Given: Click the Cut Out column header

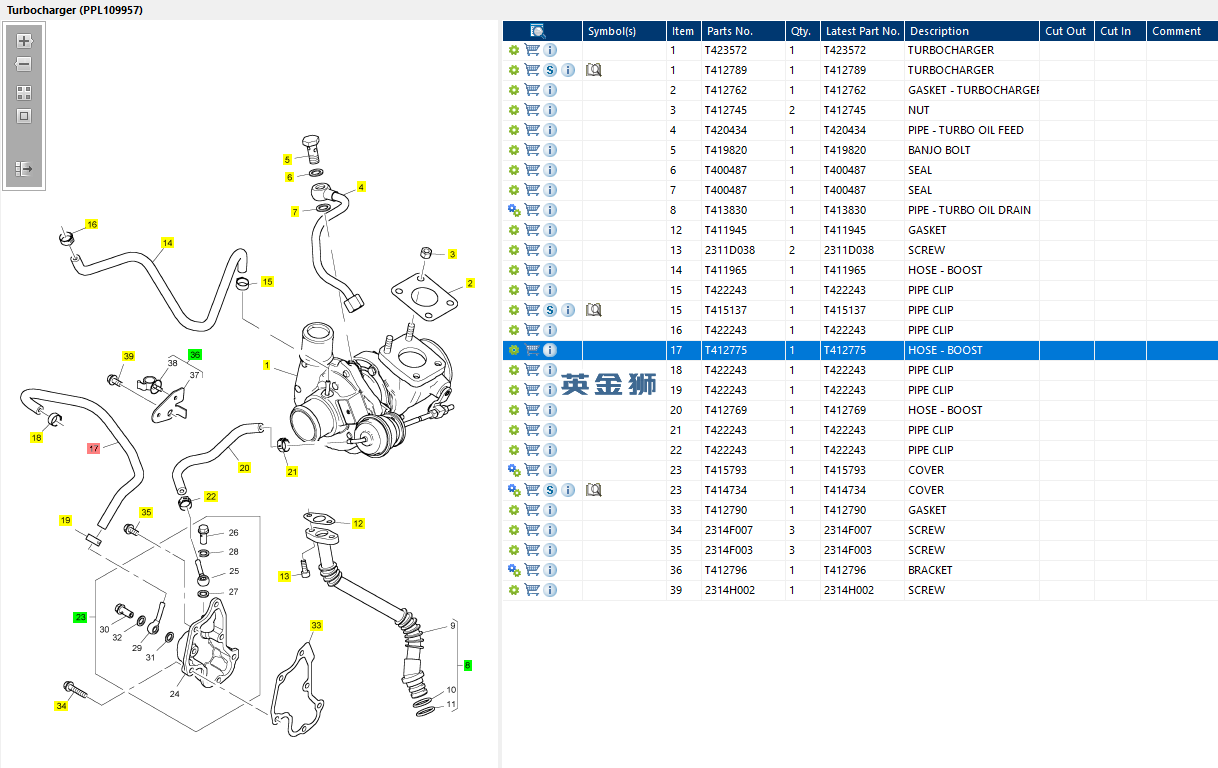Looking at the screenshot, I should (1067, 31).
